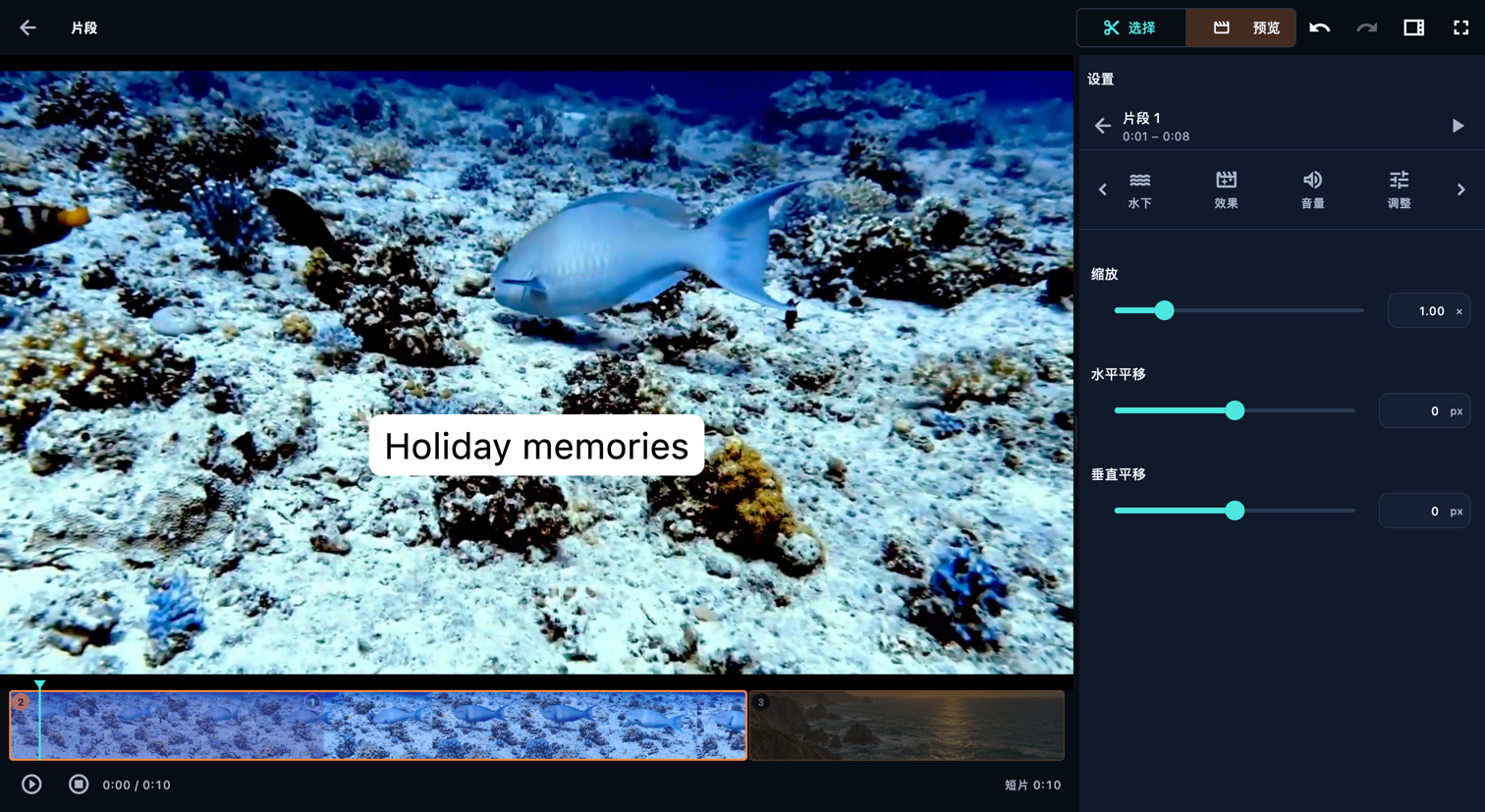Go back from 片段 1 settings
The image size is (1485, 812).
tap(1102, 126)
